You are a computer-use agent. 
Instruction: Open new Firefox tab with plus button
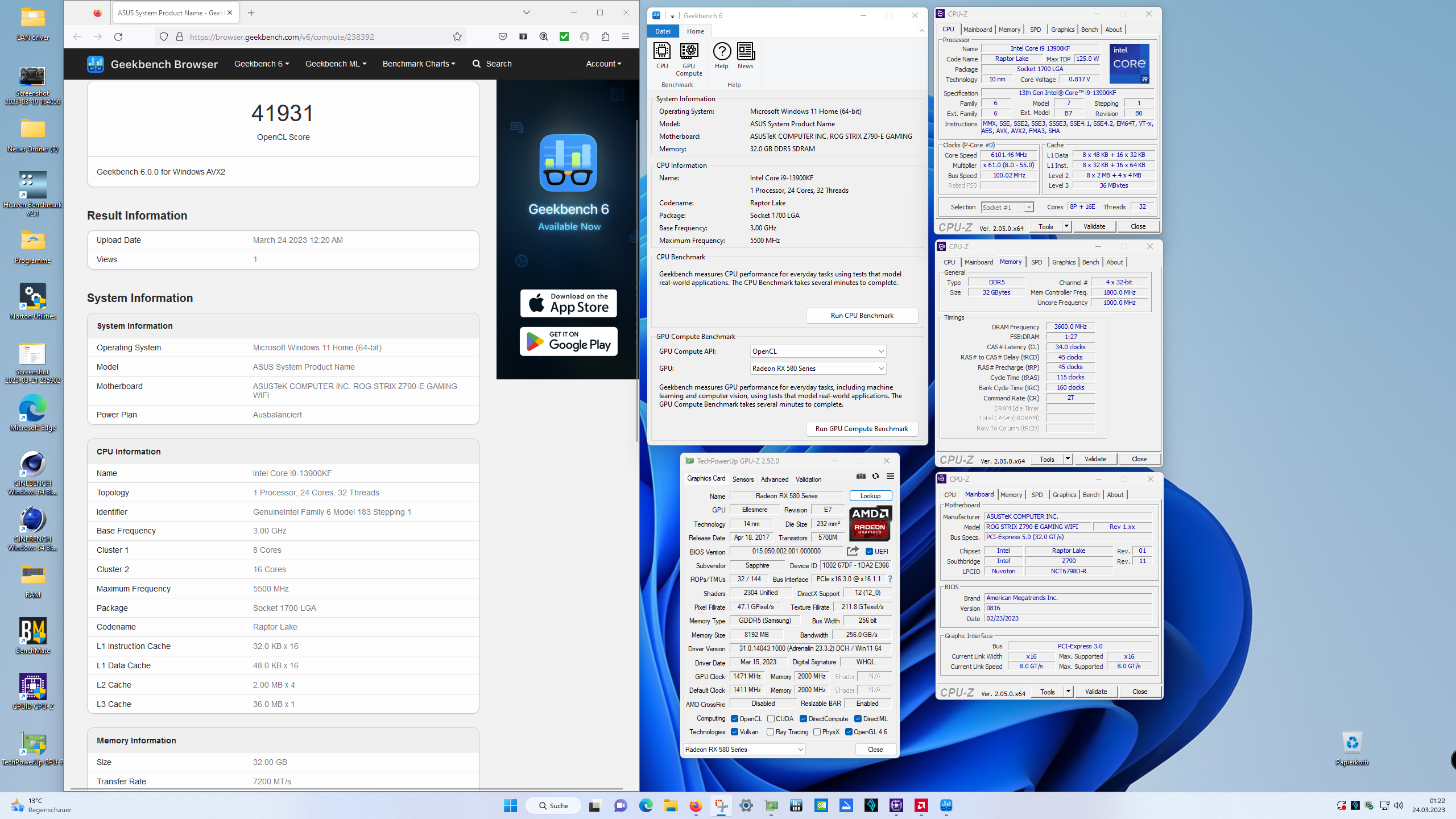251,13
